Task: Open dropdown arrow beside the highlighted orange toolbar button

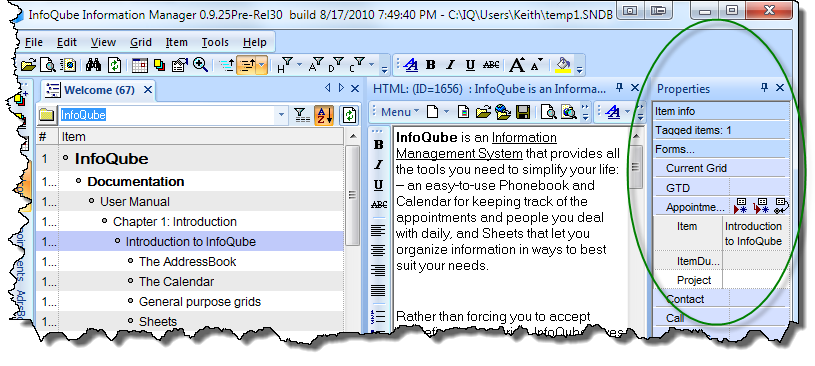Action: pos(262,65)
